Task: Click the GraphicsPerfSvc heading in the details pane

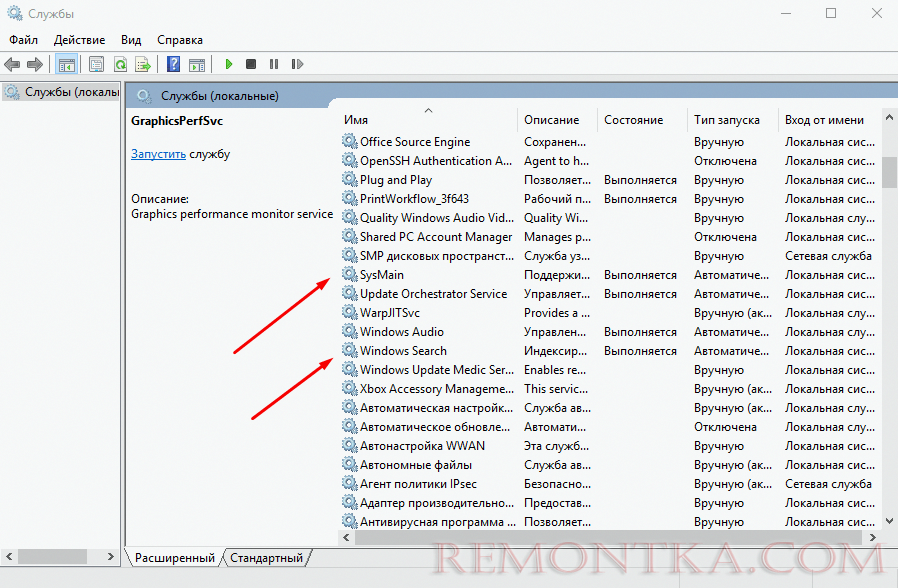Action: point(176,121)
